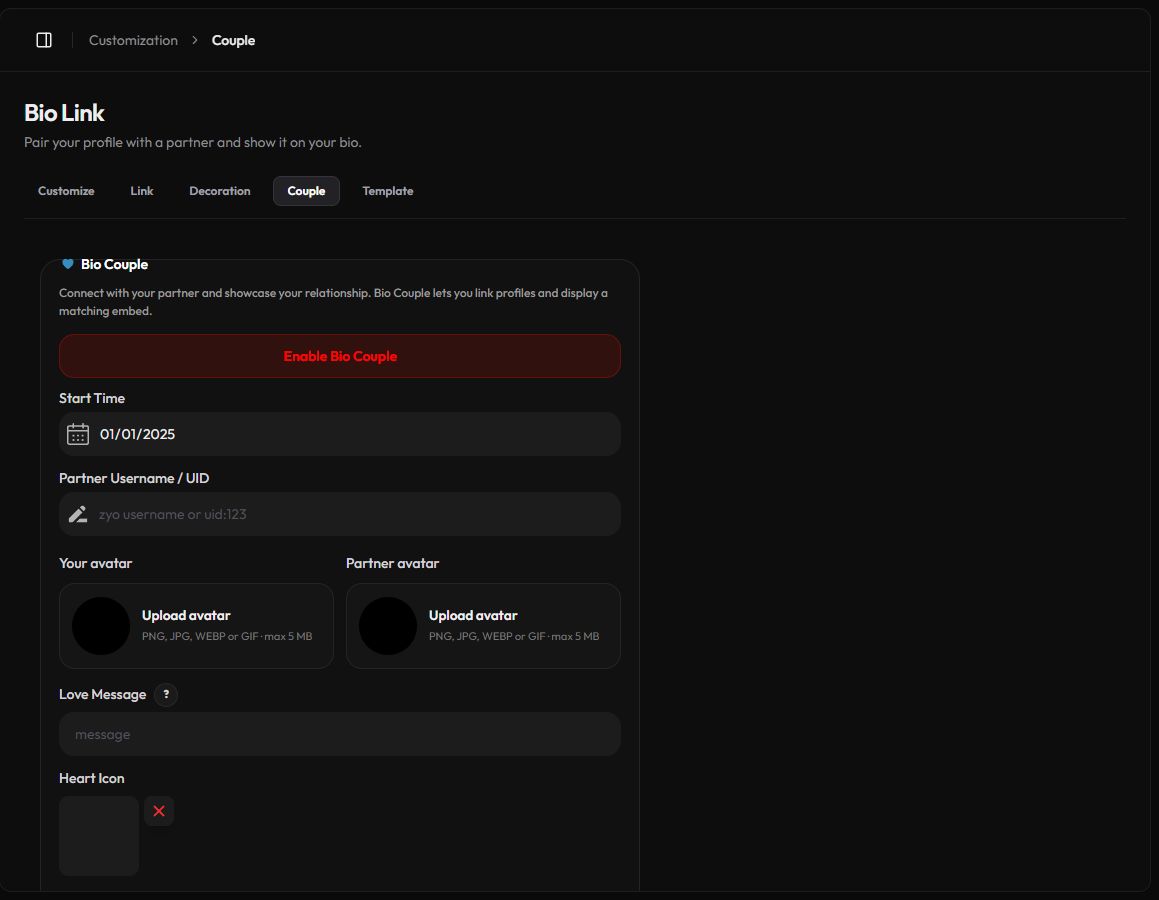
Task: Click the Your avatar circle preview
Action: point(101,626)
